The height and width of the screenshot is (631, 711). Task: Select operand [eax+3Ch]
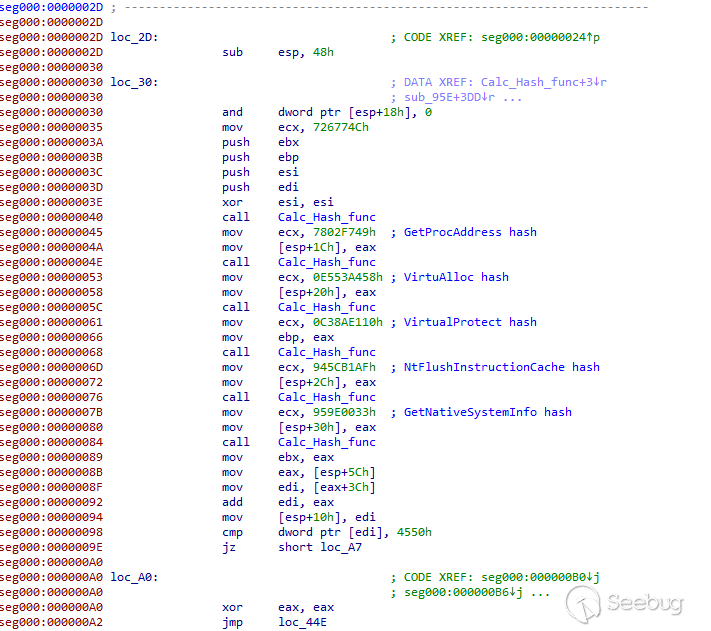[x=344, y=487]
